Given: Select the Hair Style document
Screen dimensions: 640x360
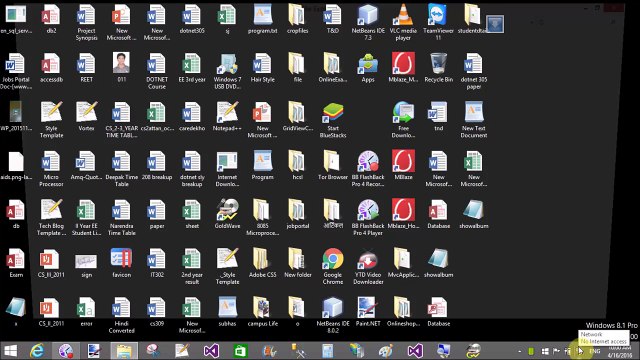Looking at the screenshot, I should 262,64.
